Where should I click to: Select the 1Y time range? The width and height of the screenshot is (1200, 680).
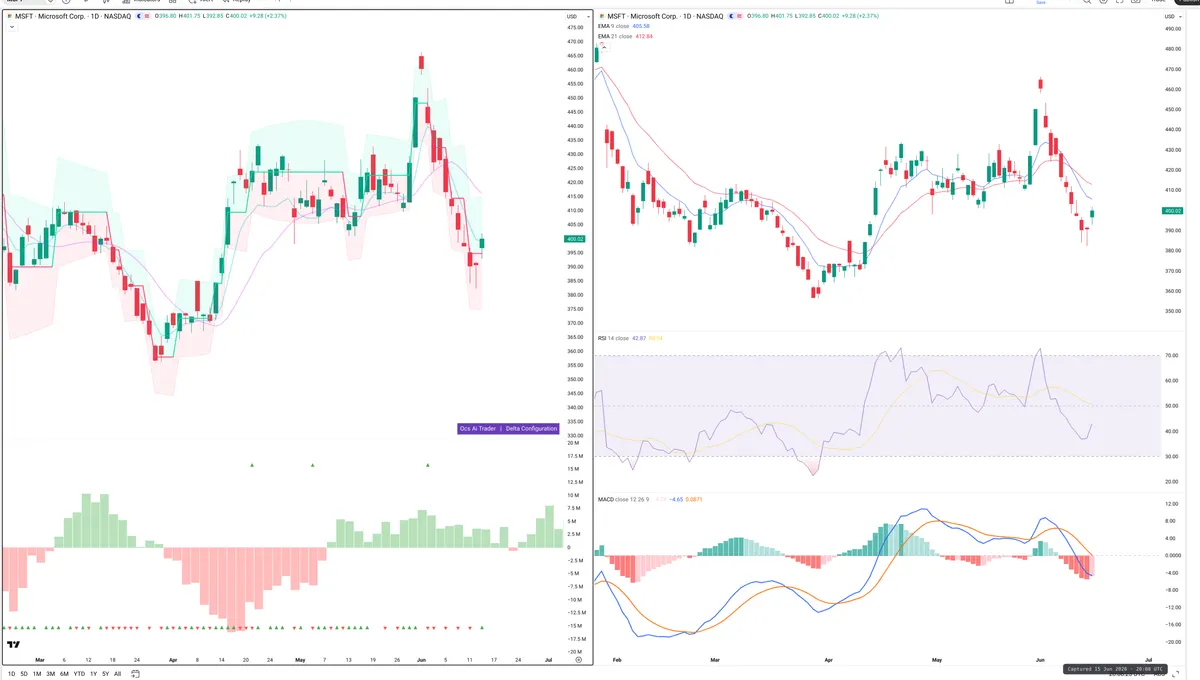(93, 674)
